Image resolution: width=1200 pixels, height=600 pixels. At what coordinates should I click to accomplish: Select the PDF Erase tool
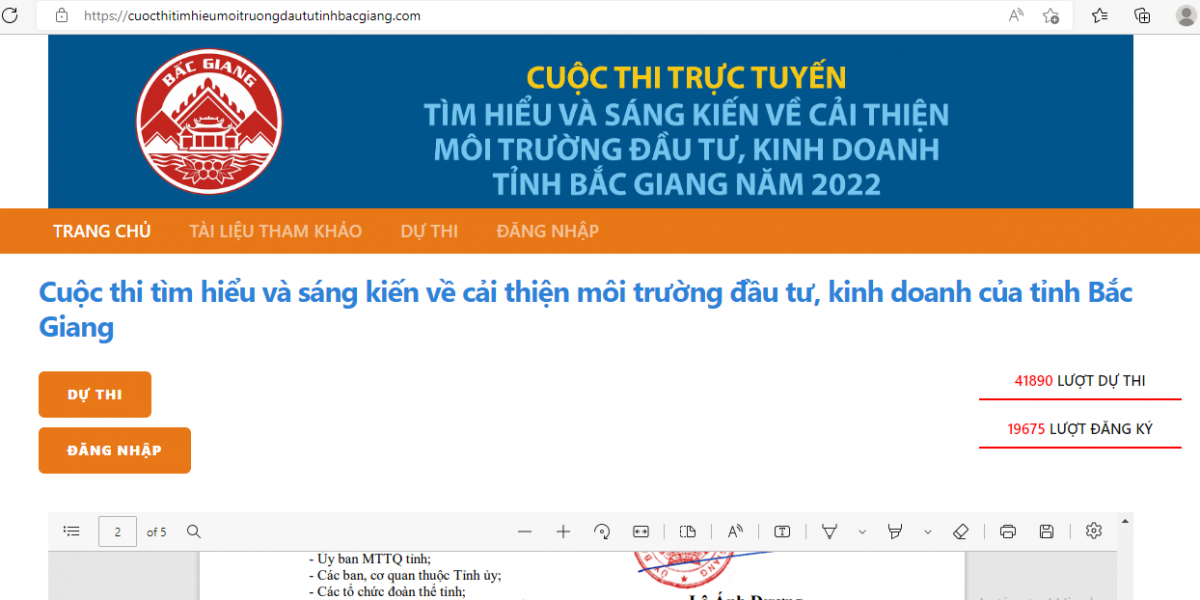tap(961, 531)
